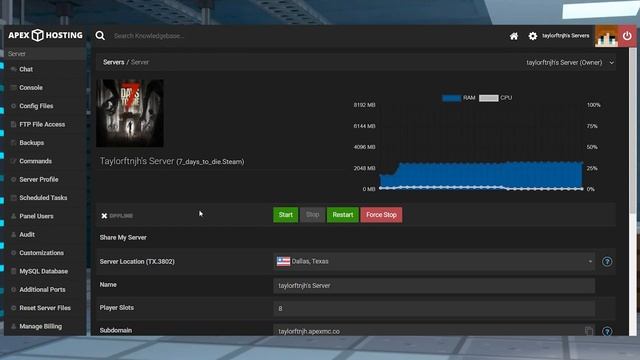Click the Chat sidebar icon
The height and width of the screenshot is (360, 640).
(x=13, y=69)
